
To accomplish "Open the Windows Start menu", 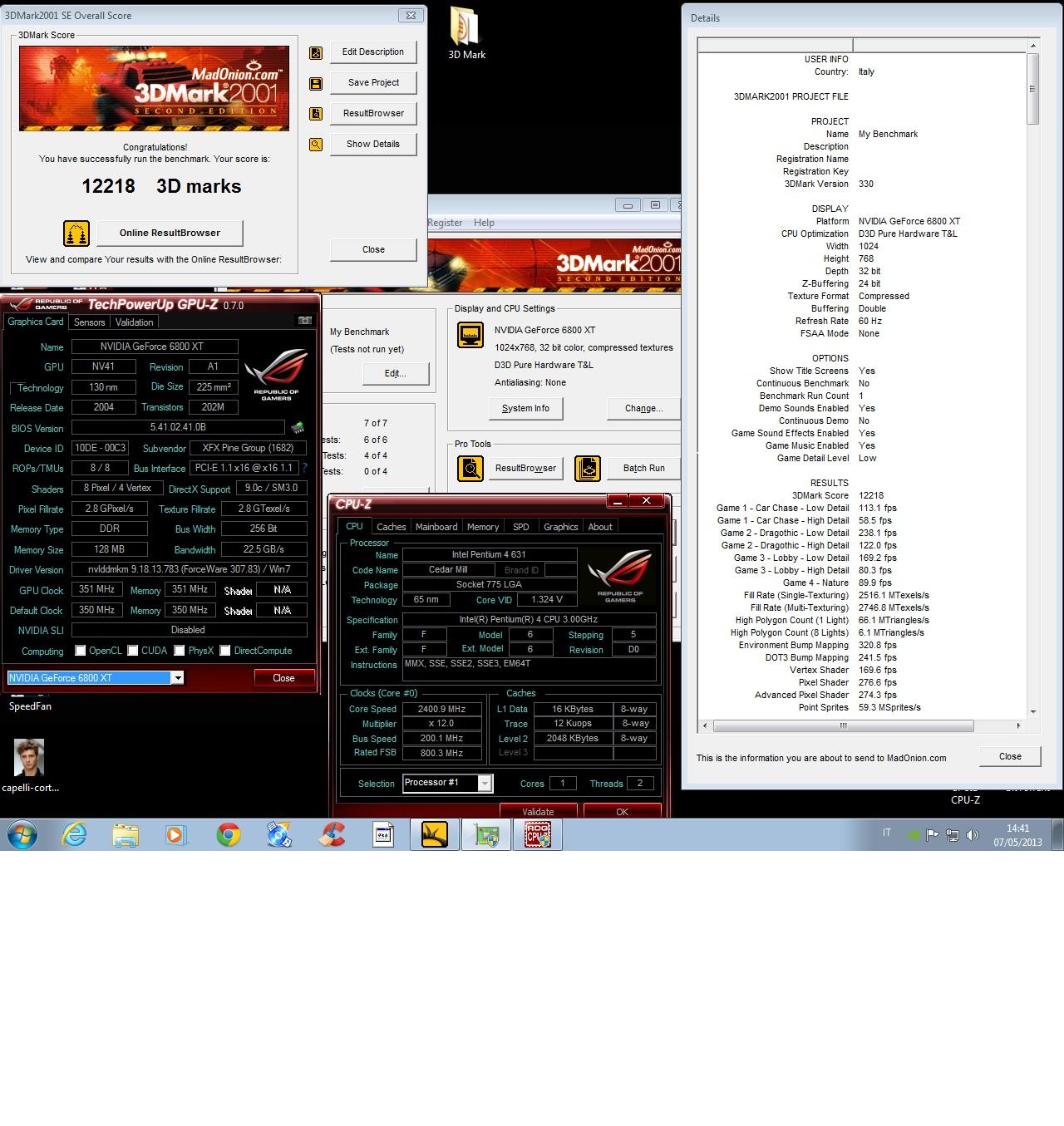I will pos(22,834).
